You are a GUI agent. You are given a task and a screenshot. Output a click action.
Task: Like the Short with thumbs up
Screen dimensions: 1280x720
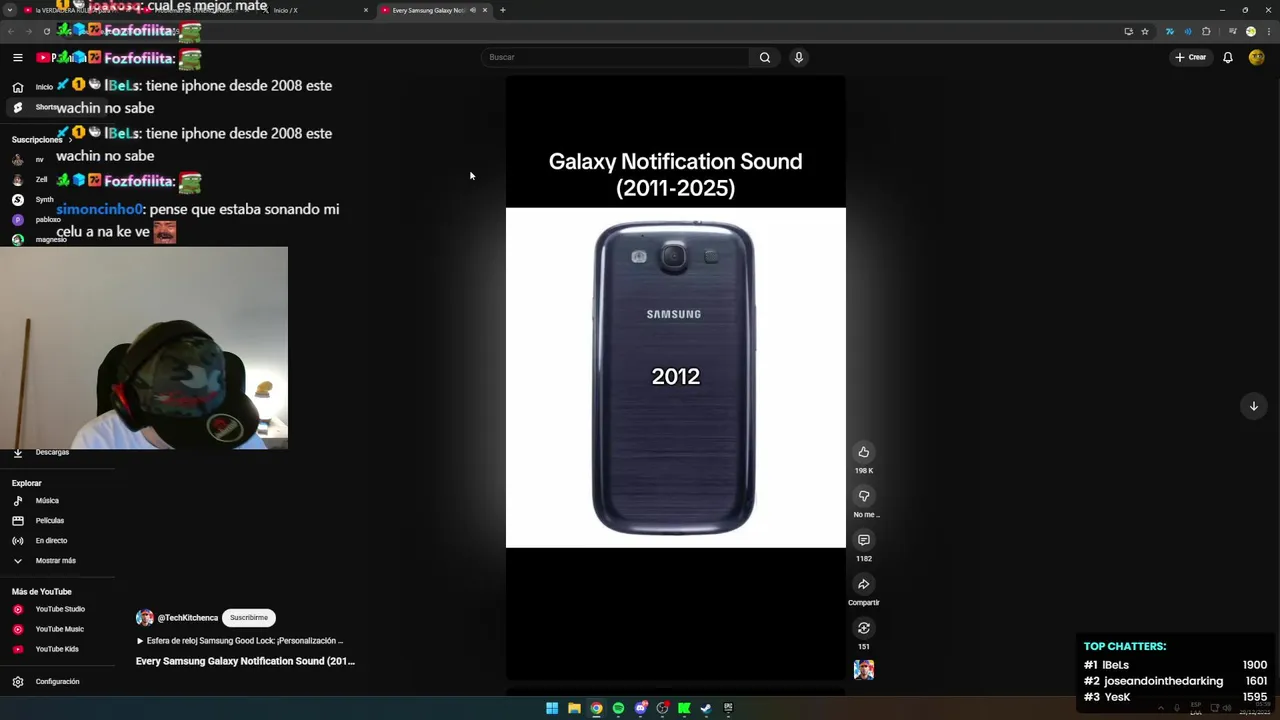click(x=864, y=452)
